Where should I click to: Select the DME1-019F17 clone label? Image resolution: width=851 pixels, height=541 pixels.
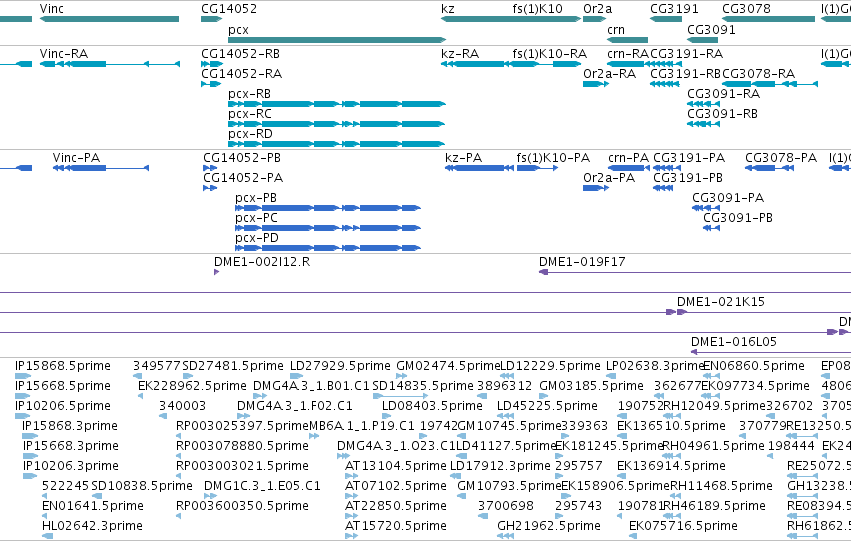pyautogui.click(x=582, y=262)
